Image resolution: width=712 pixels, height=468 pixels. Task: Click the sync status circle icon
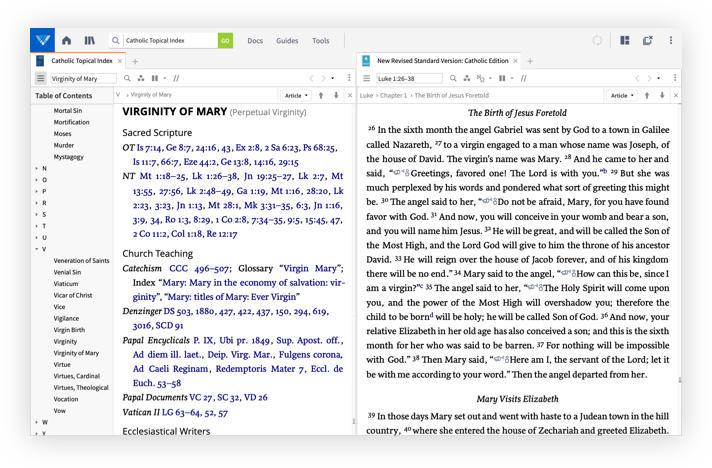pos(597,40)
